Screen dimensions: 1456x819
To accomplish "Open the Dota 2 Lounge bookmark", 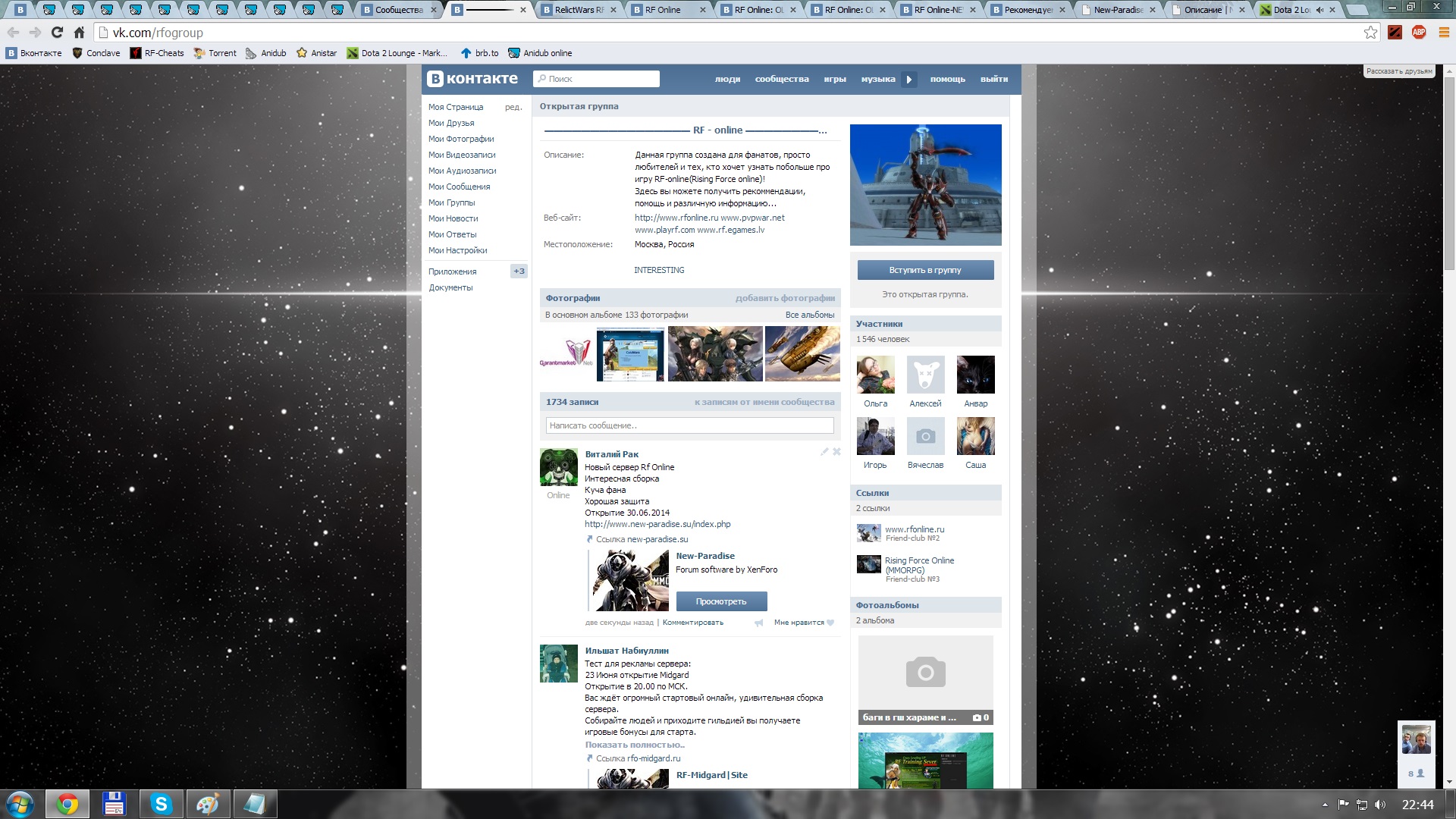I will click(x=397, y=53).
